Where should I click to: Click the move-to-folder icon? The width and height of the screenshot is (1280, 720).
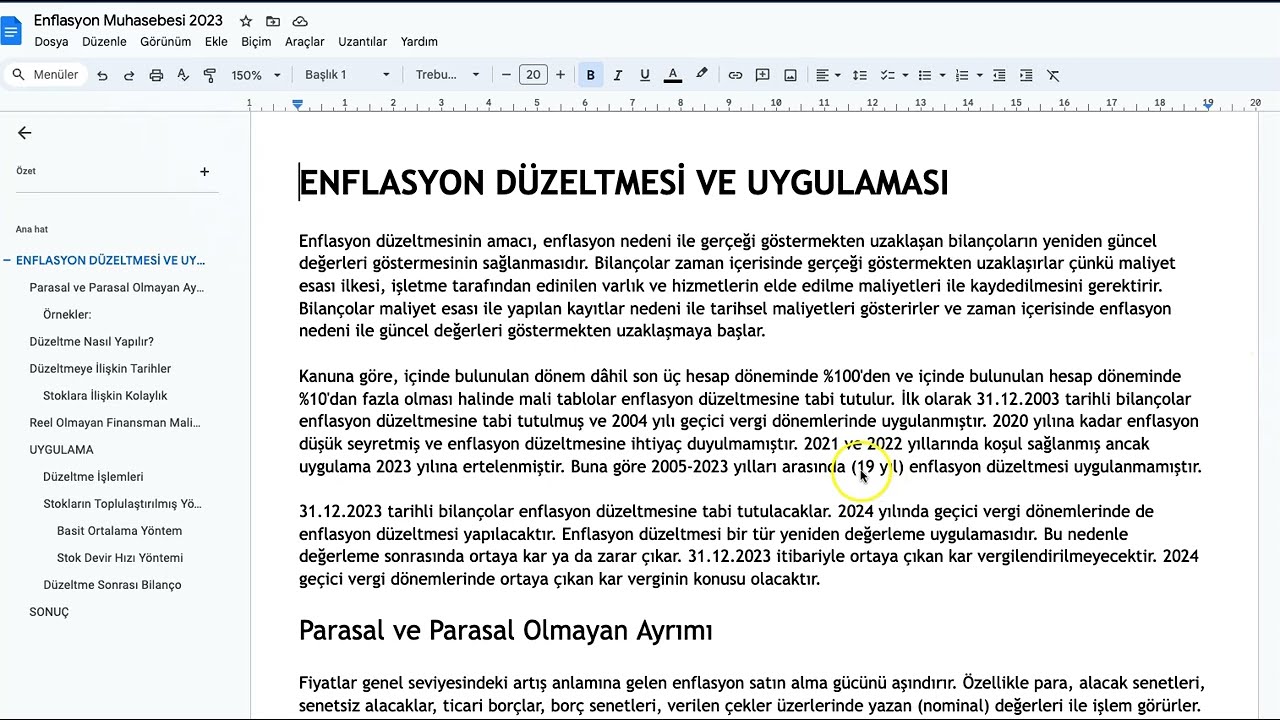pos(273,21)
